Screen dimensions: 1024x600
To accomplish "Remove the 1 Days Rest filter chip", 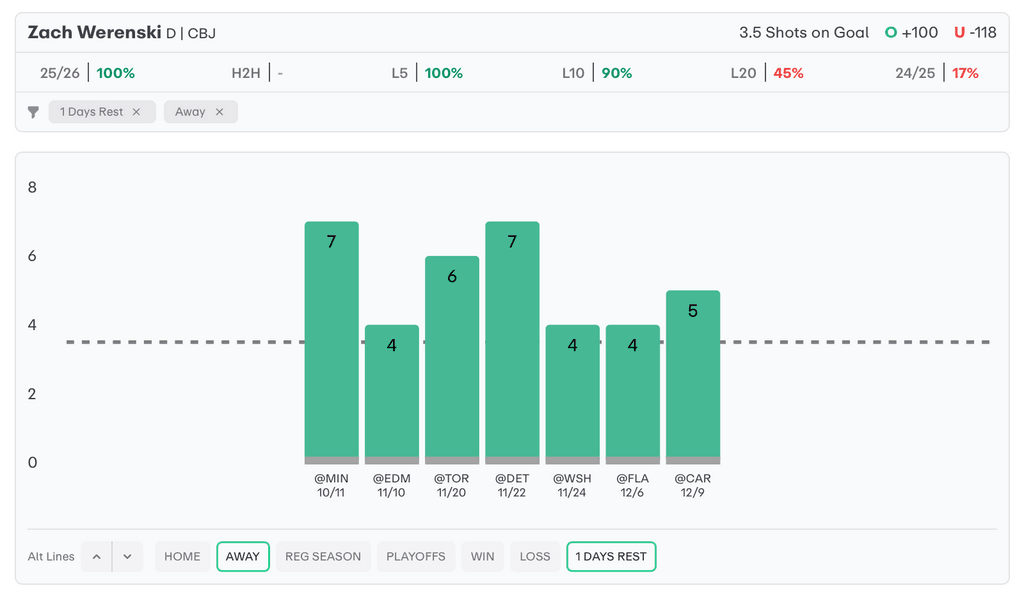I will (137, 112).
